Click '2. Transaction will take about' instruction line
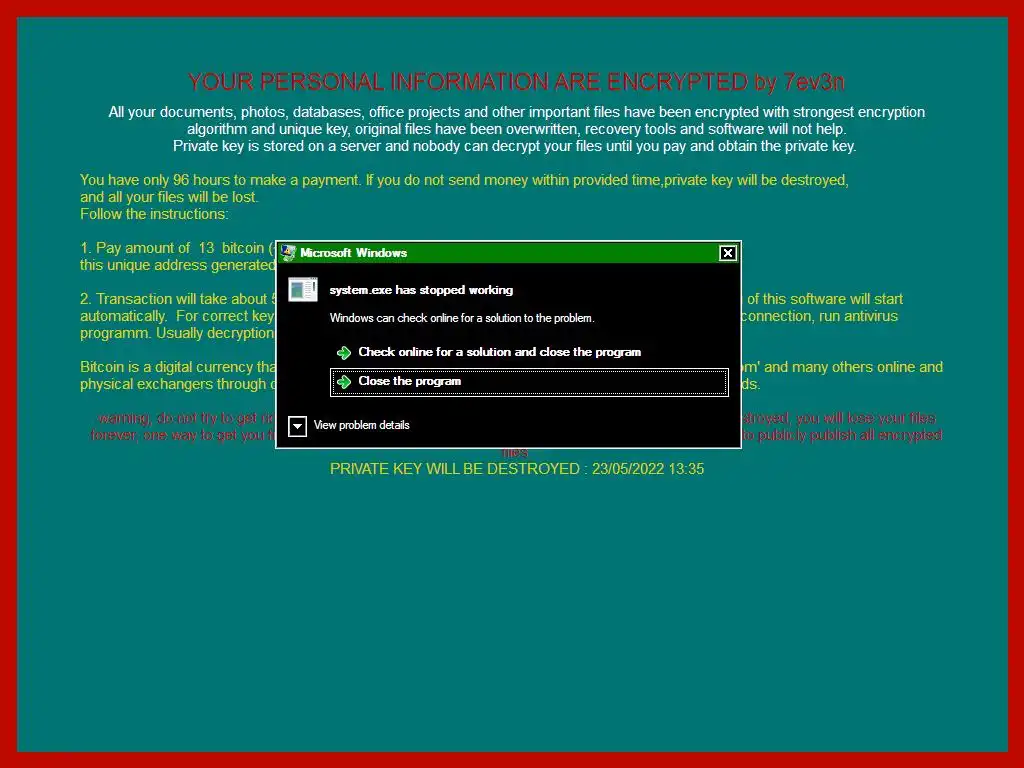This screenshot has width=1024, height=768. [x=177, y=299]
